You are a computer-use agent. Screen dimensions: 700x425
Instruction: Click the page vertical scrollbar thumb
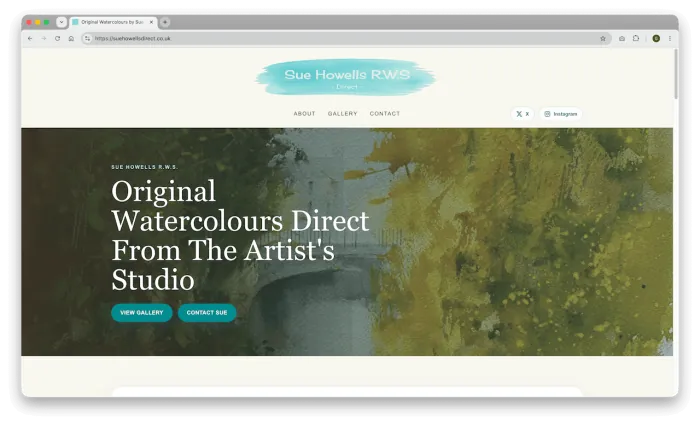coord(676,74)
